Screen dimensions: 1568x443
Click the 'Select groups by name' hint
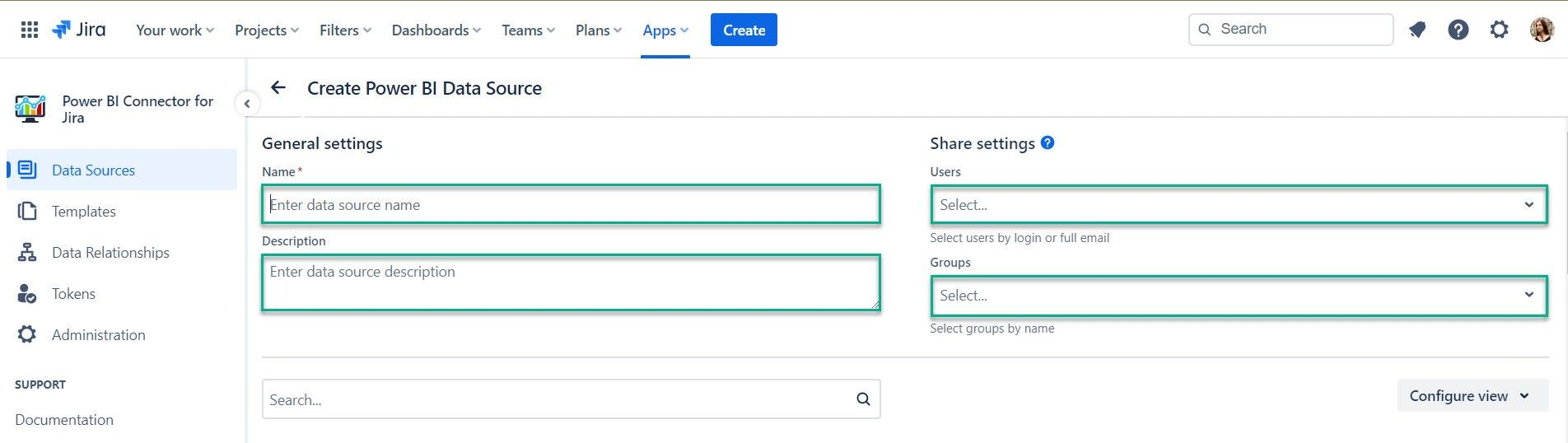pos(992,329)
